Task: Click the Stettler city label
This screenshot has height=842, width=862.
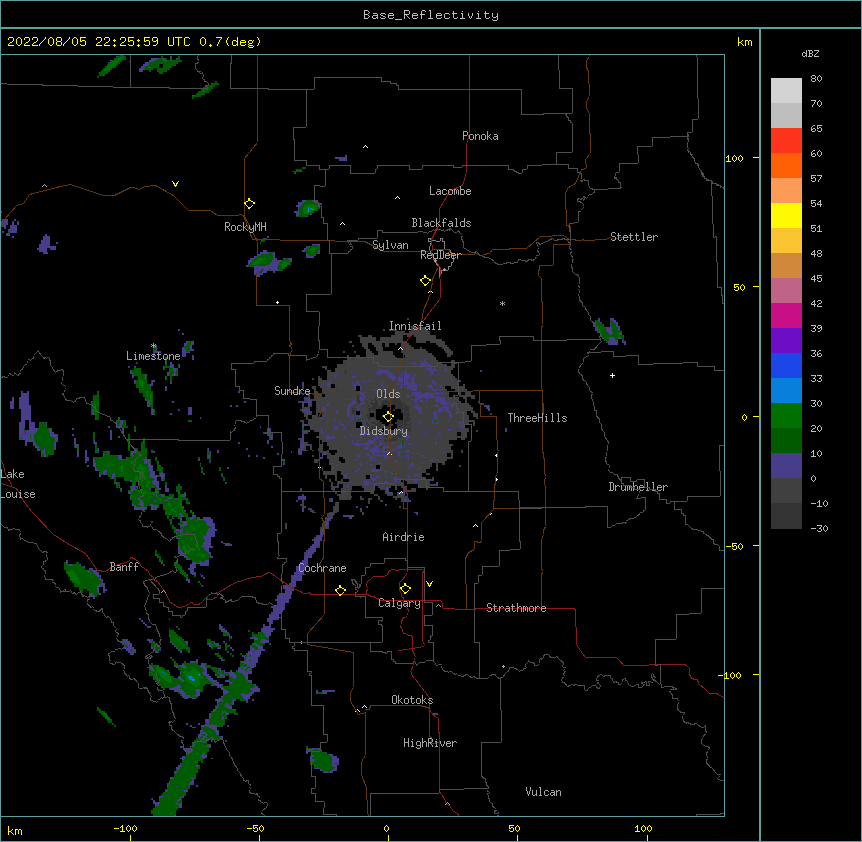Action: [634, 237]
